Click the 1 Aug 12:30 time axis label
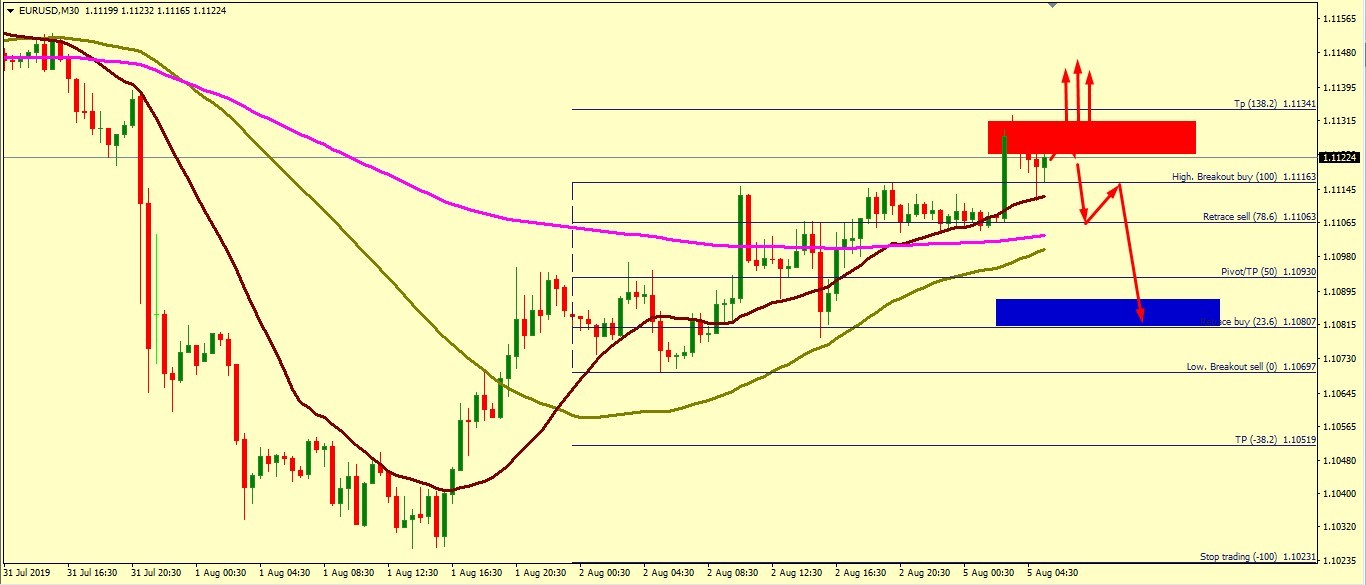This screenshot has height=585, width=1366. coord(412,574)
